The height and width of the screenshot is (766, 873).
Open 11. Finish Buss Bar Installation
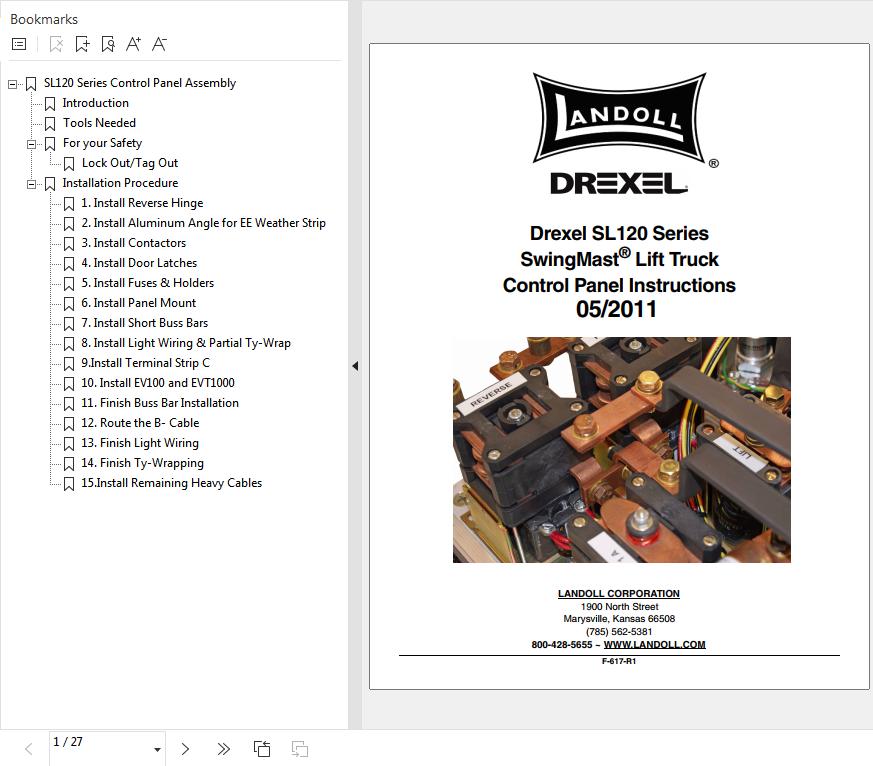coord(160,404)
